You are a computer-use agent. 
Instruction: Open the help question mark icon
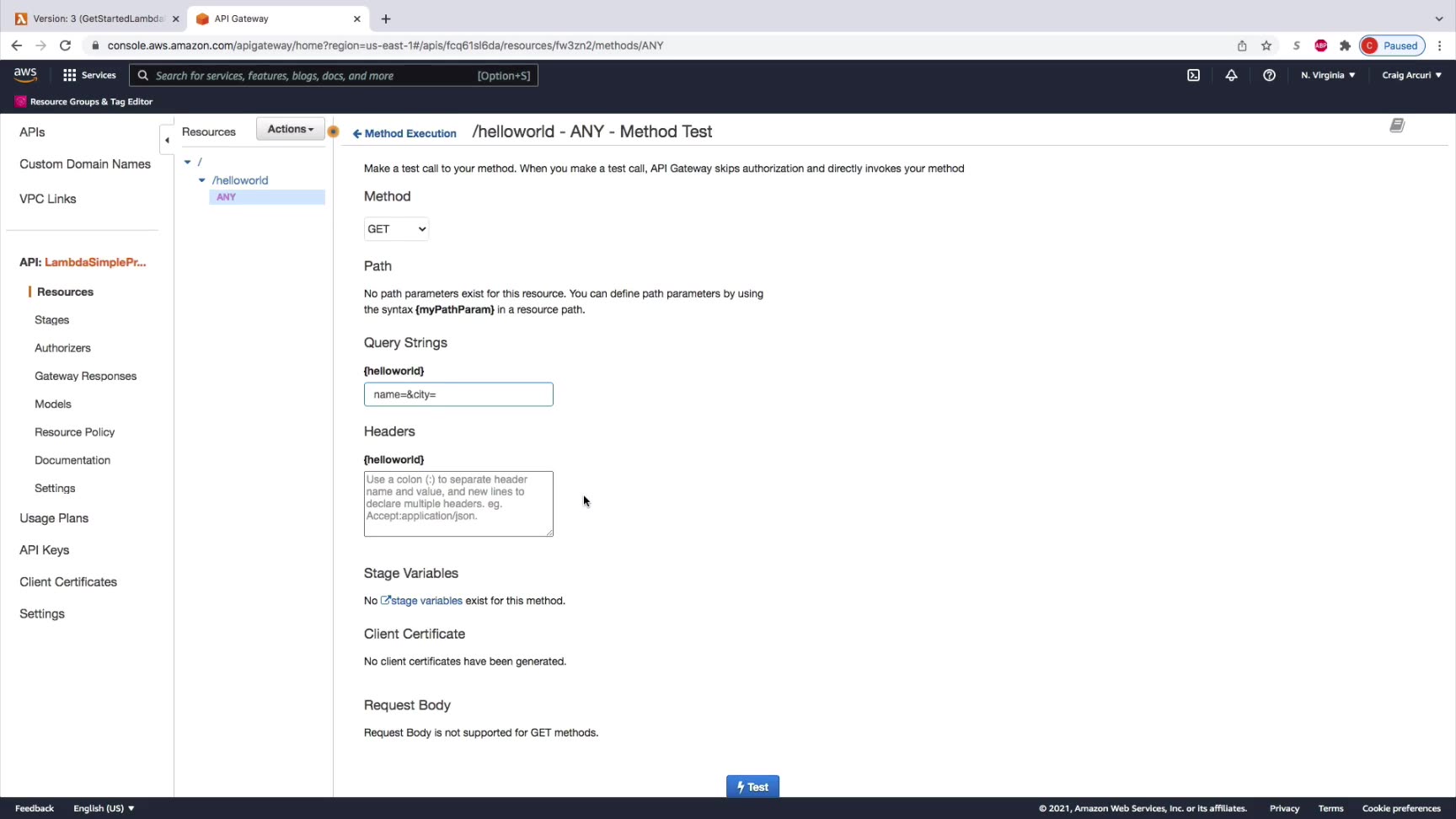point(1269,75)
